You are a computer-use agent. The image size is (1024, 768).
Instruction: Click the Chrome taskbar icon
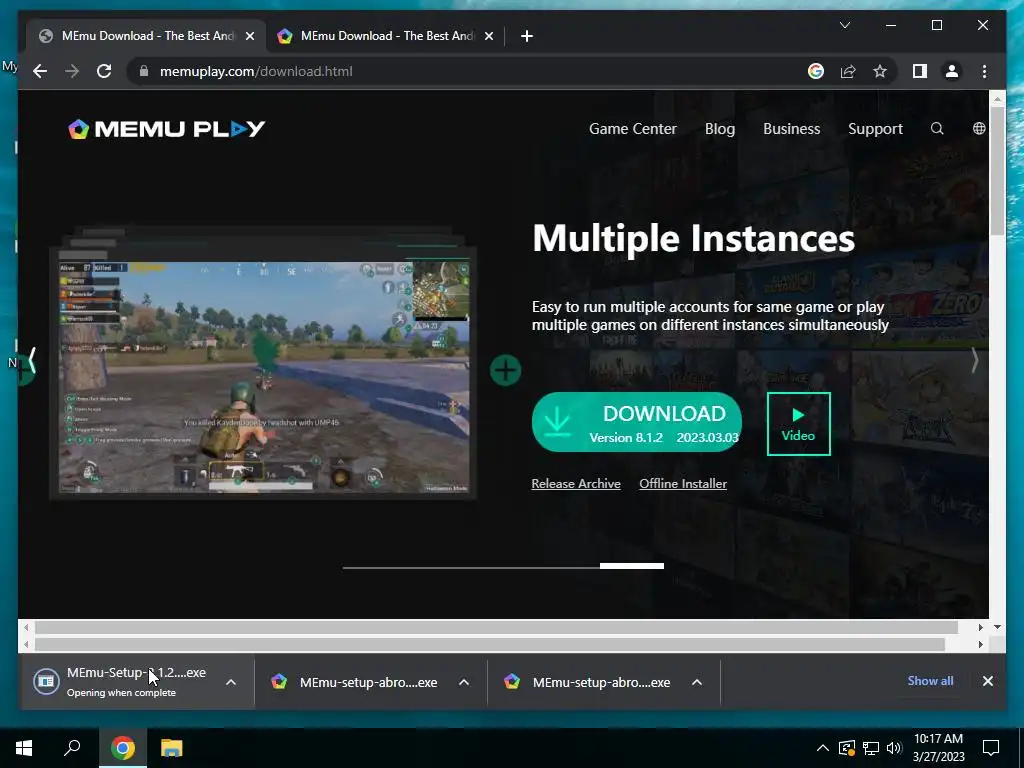pos(122,748)
